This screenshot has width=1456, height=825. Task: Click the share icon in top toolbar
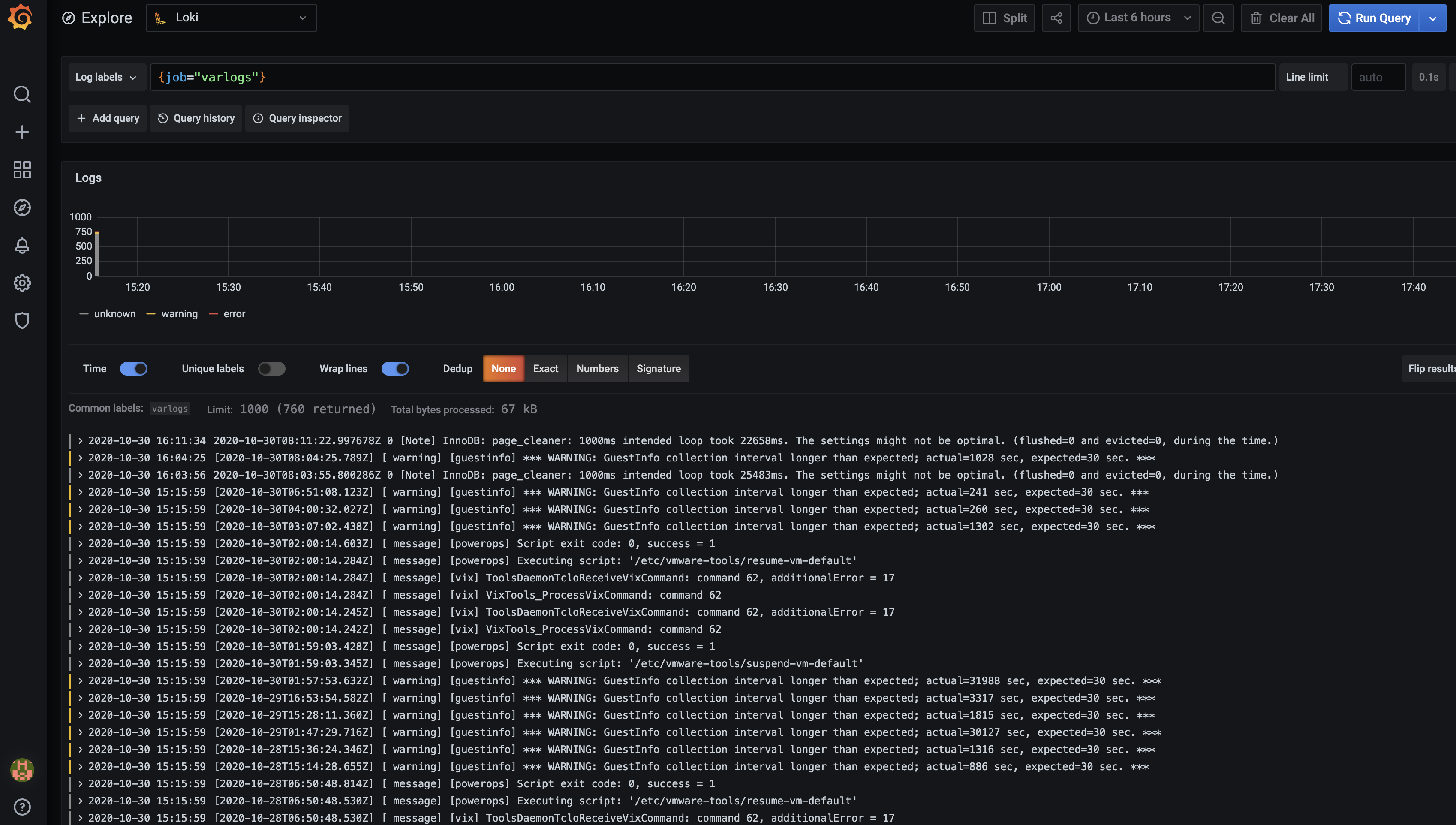pyautogui.click(x=1056, y=18)
